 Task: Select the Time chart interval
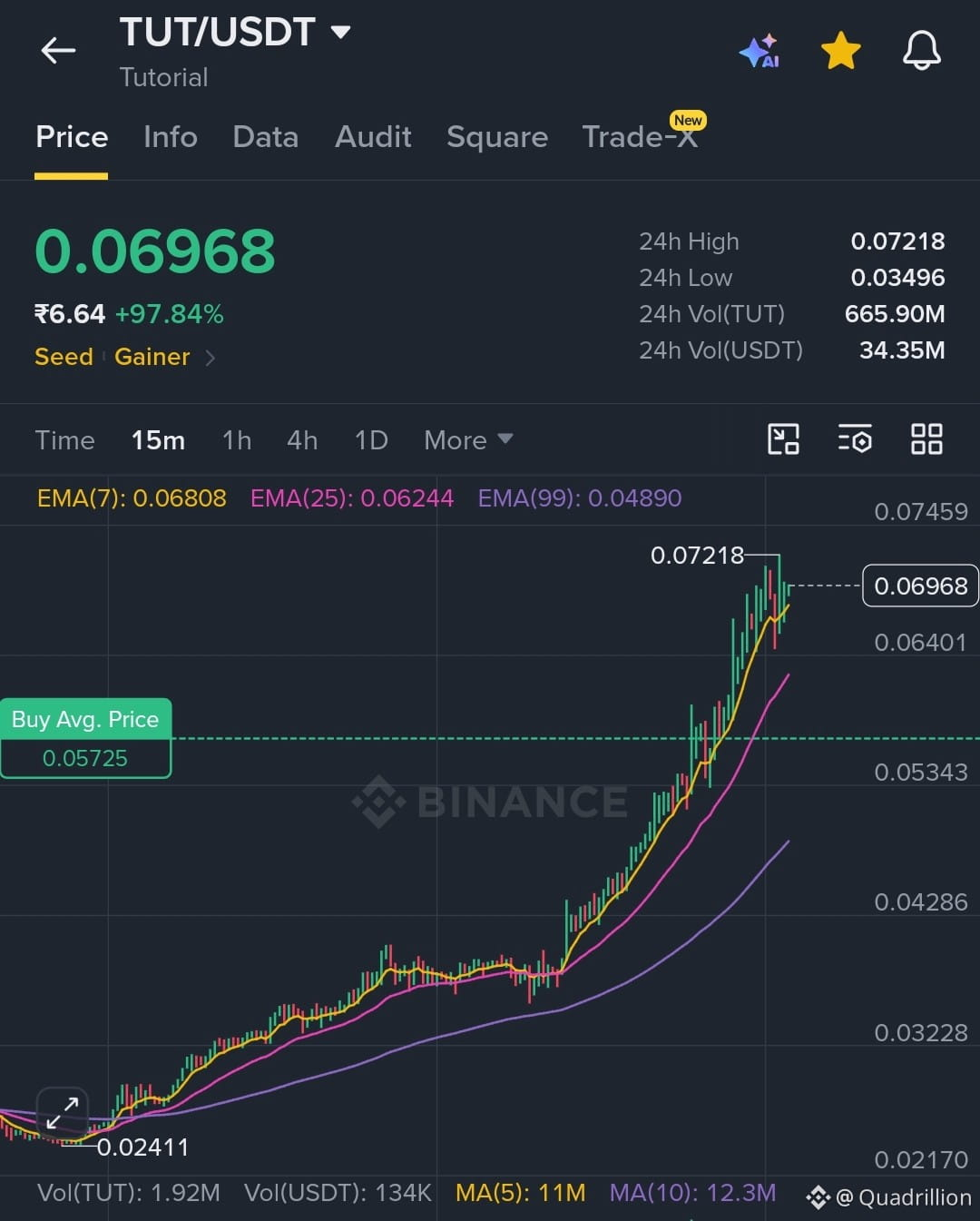[64, 440]
